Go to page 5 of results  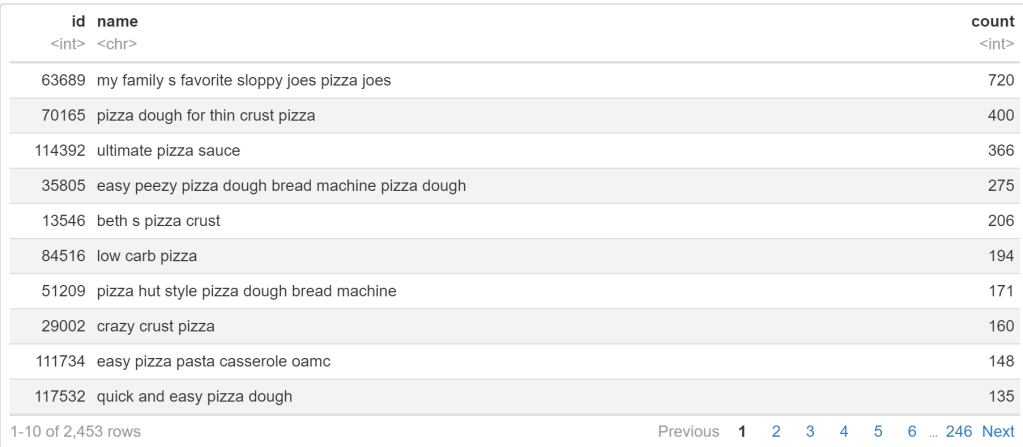coord(878,431)
